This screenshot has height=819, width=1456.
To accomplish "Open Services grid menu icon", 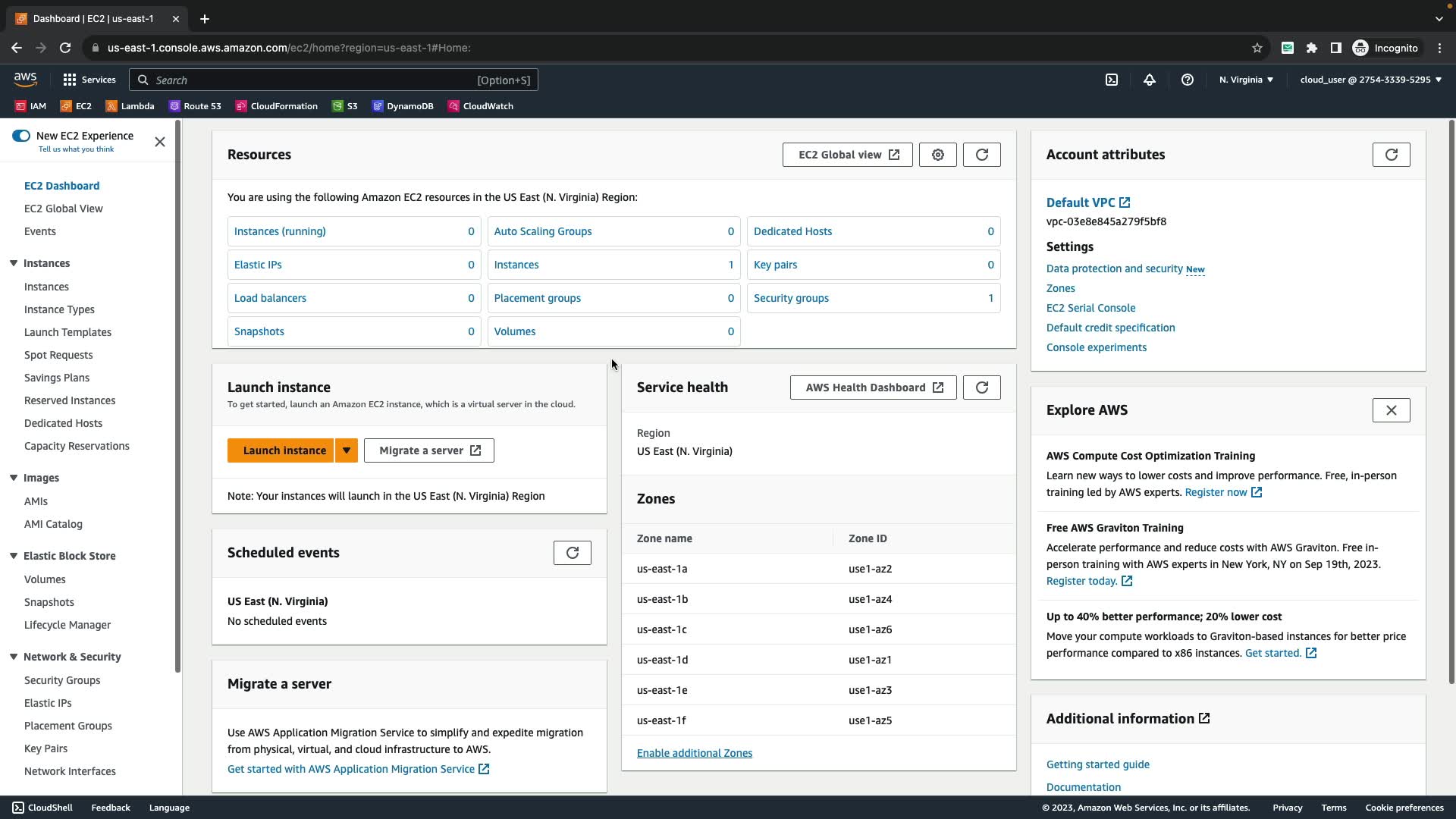I will coord(70,80).
